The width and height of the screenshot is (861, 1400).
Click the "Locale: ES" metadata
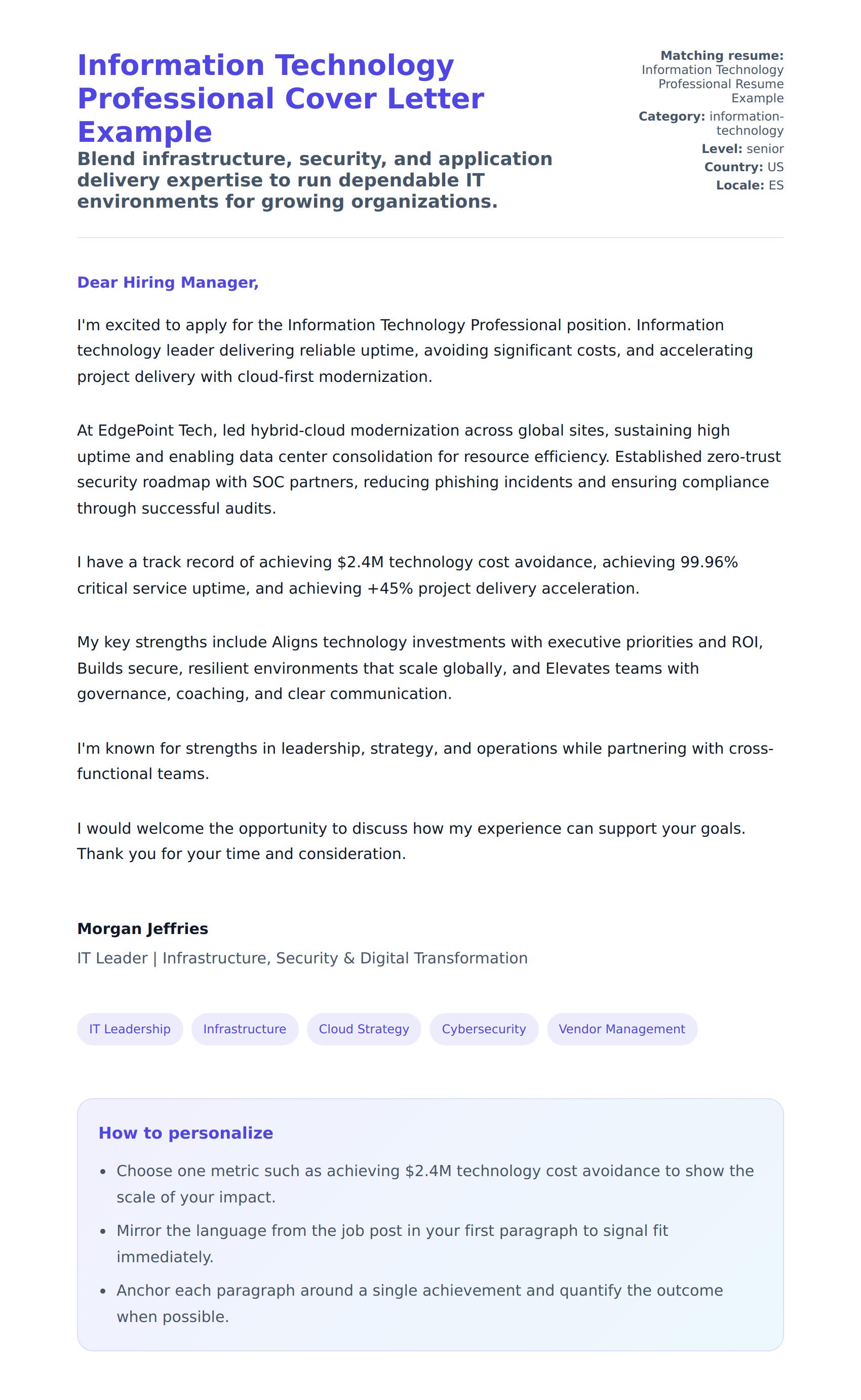click(x=750, y=185)
